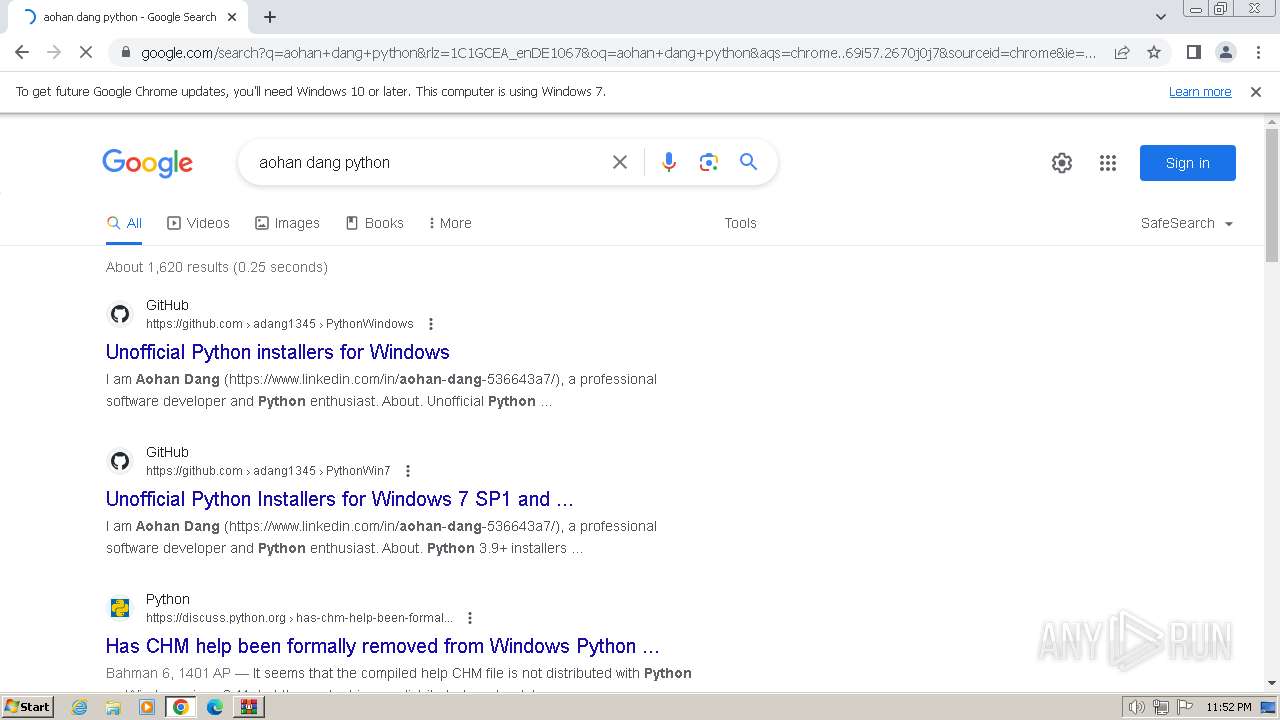Open a new browser tab
Viewport: 1280px width, 720px height.
(x=270, y=17)
